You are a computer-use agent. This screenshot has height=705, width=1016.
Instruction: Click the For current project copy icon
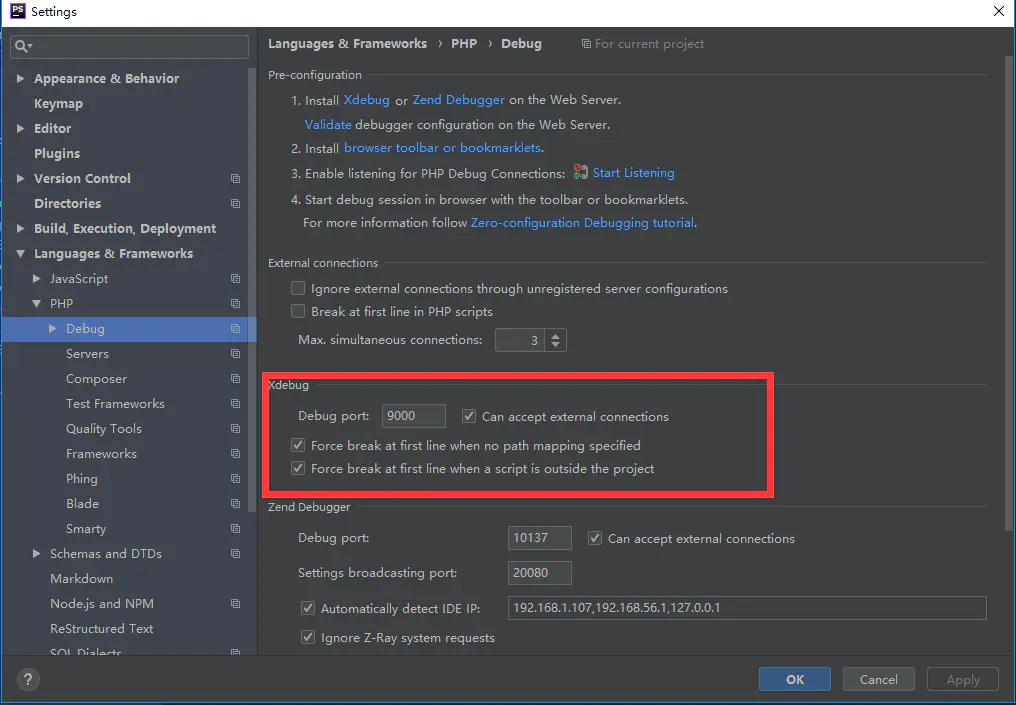click(586, 44)
